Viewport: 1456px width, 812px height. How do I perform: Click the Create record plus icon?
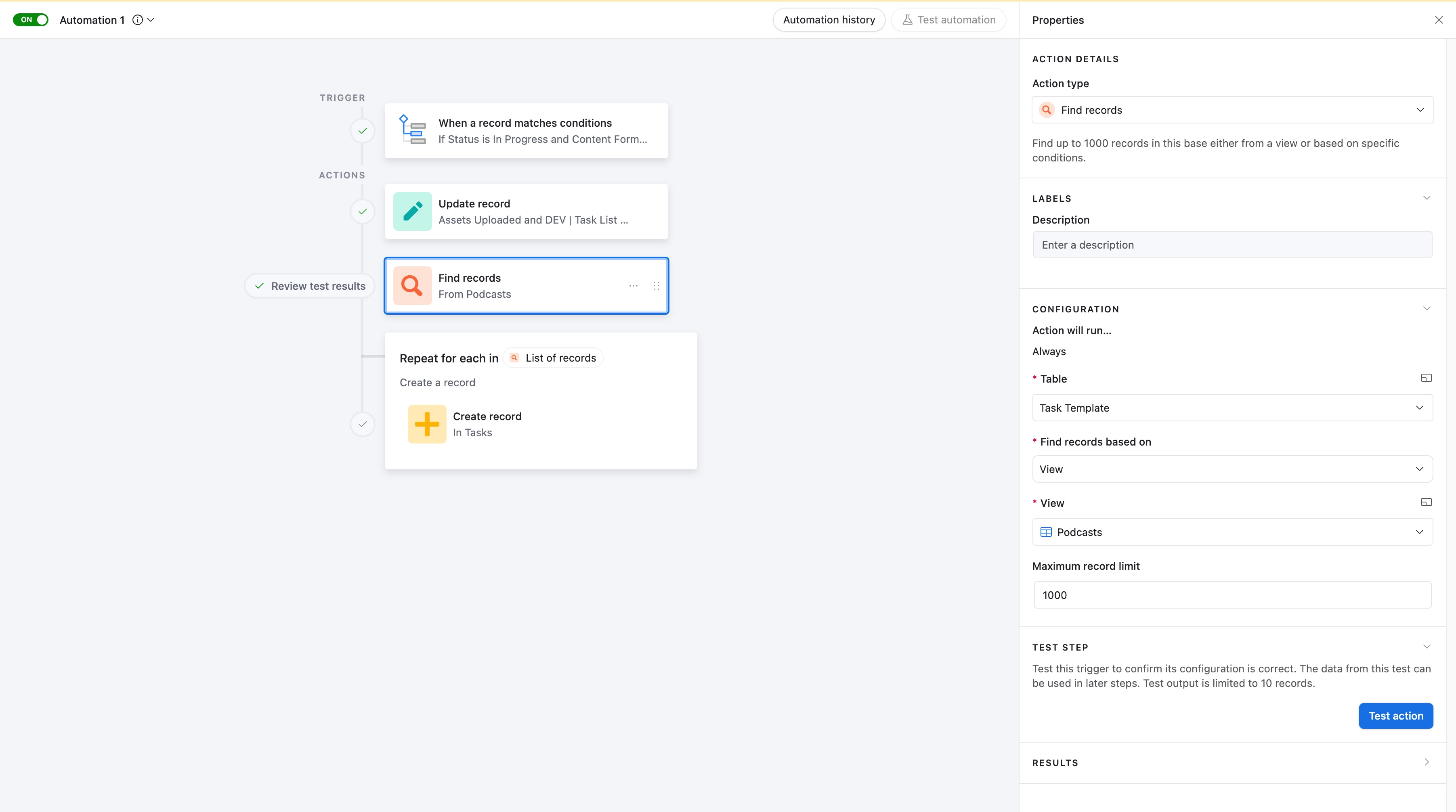pyautogui.click(x=427, y=424)
